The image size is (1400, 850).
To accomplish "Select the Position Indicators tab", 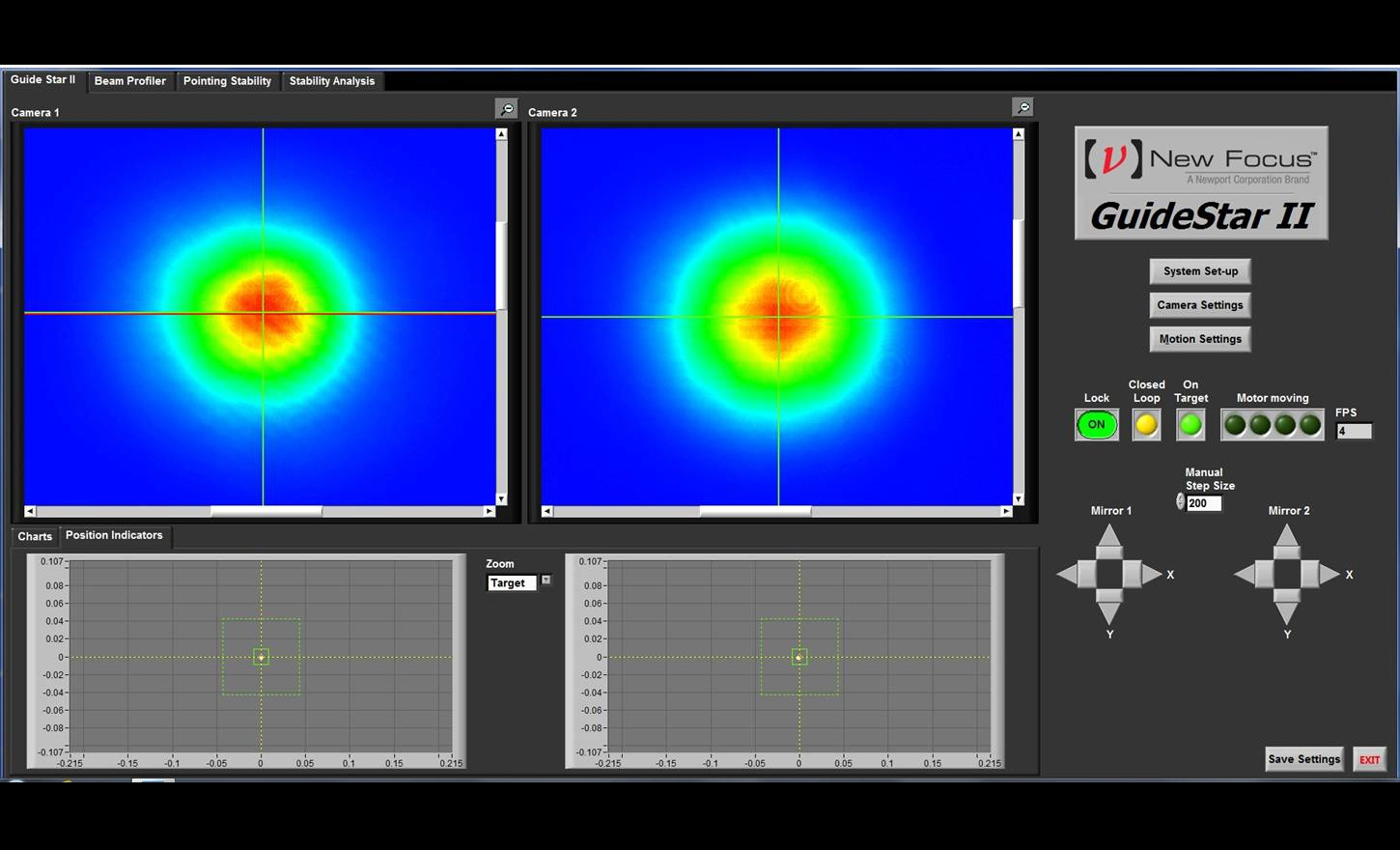I will (x=114, y=536).
